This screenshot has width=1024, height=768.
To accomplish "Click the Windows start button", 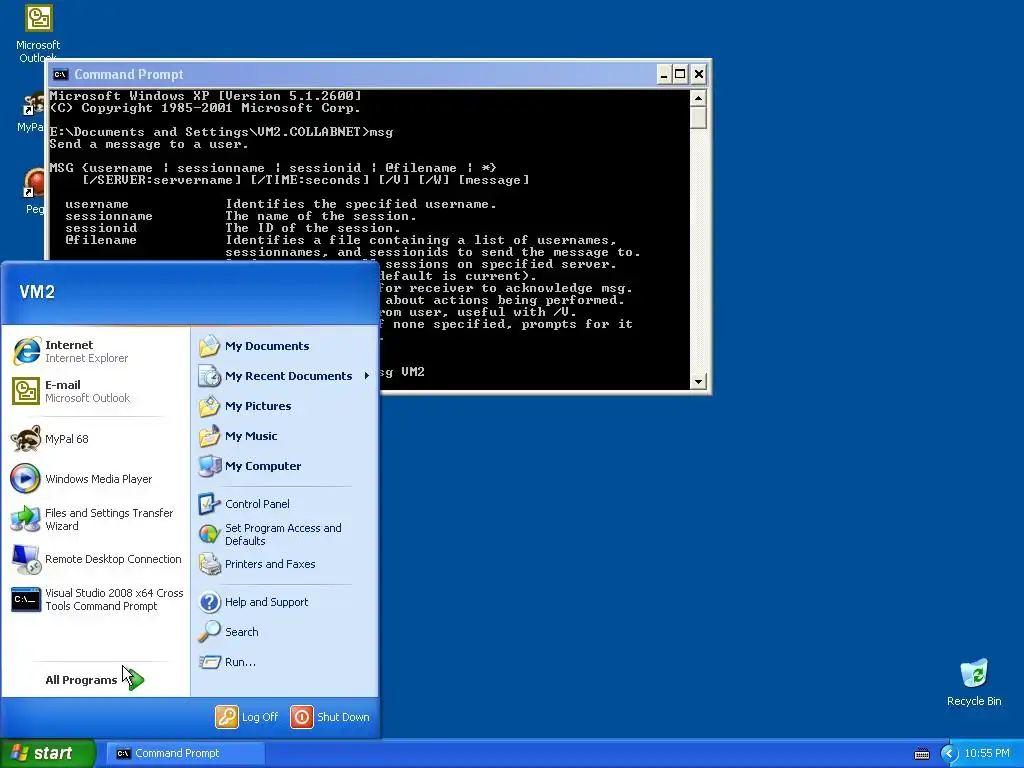I will [48, 753].
